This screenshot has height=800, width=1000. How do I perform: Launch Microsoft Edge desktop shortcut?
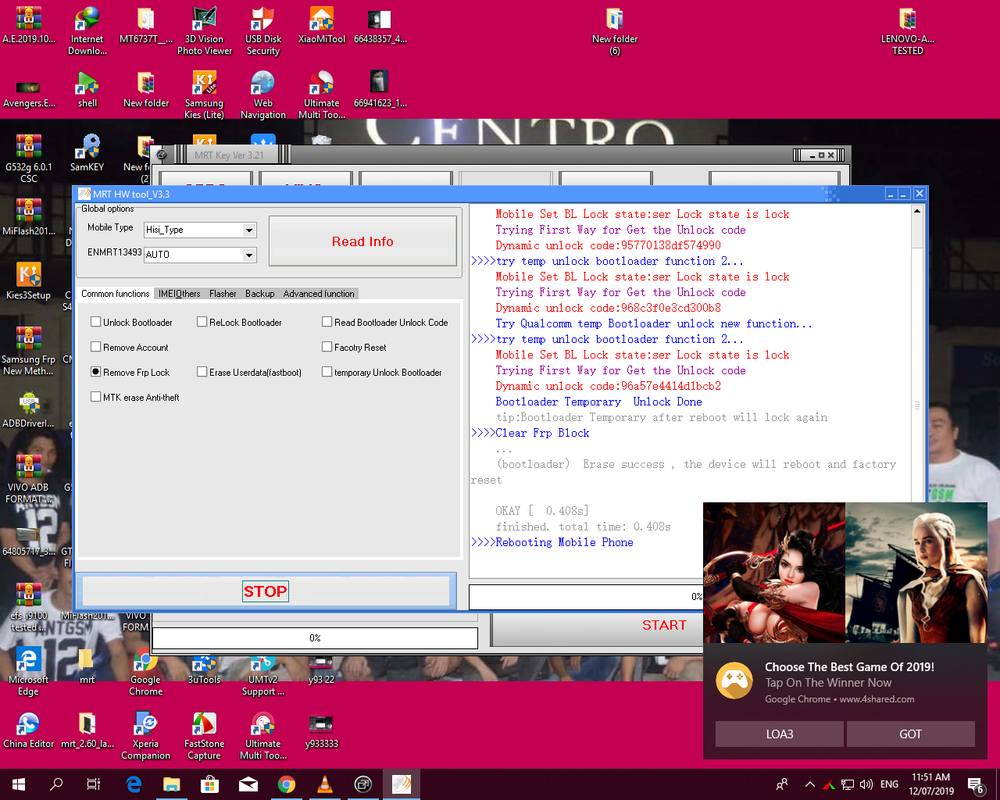pyautogui.click(x=28, y=671)
